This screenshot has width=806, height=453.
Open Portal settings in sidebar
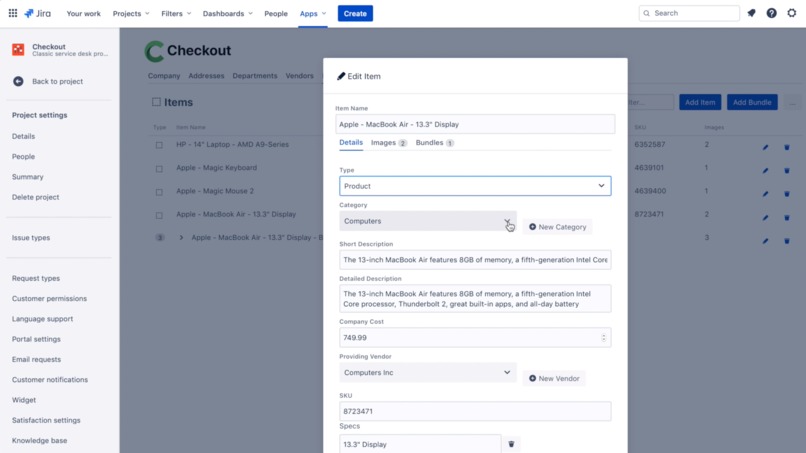pos(36,339)
